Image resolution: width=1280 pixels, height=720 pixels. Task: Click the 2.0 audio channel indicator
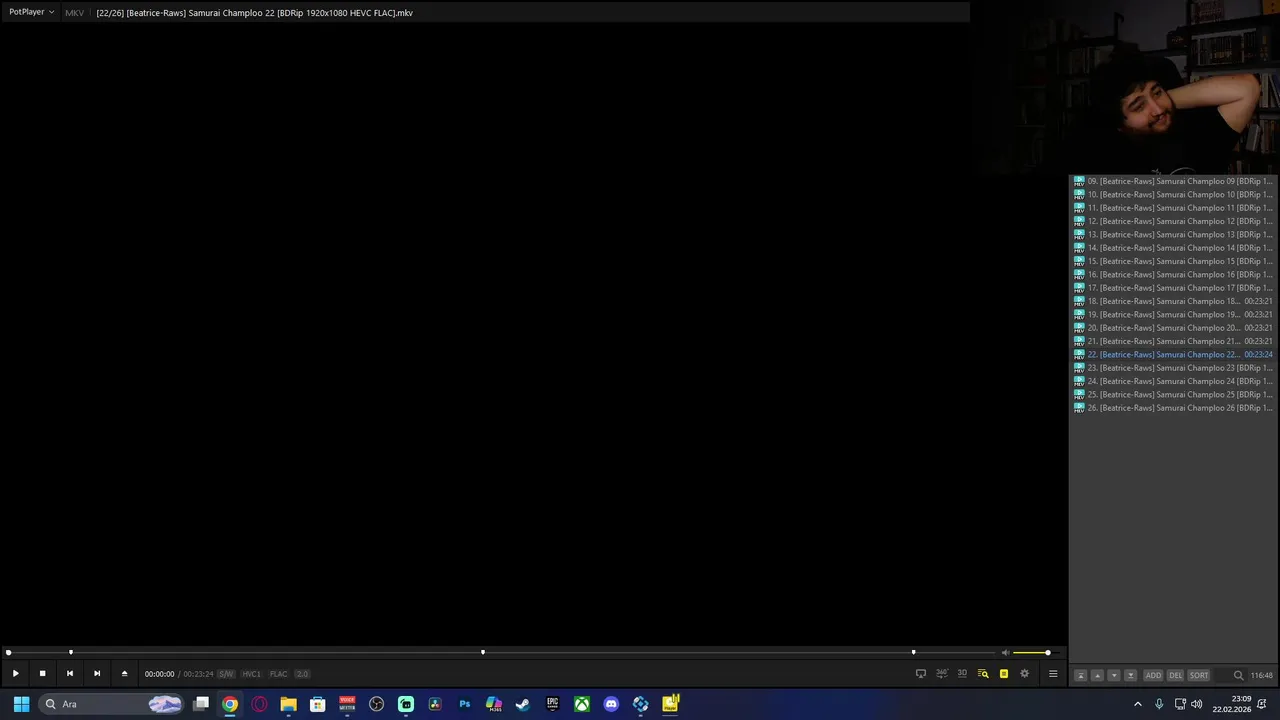click(x=302, y=674)
